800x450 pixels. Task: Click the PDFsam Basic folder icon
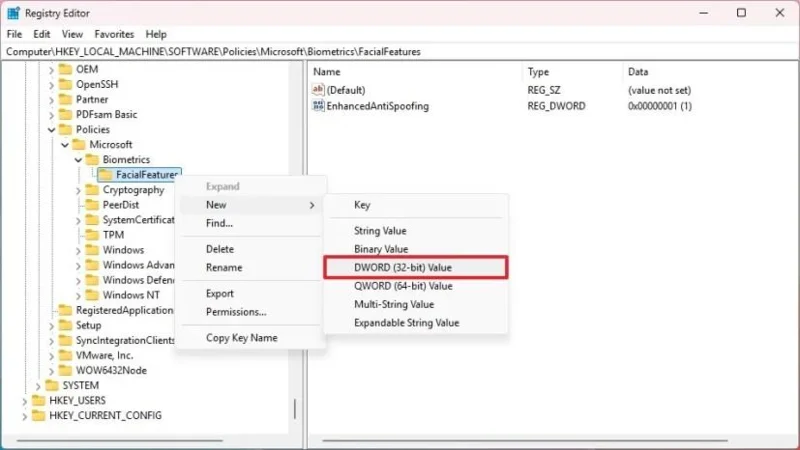point(65,114)
